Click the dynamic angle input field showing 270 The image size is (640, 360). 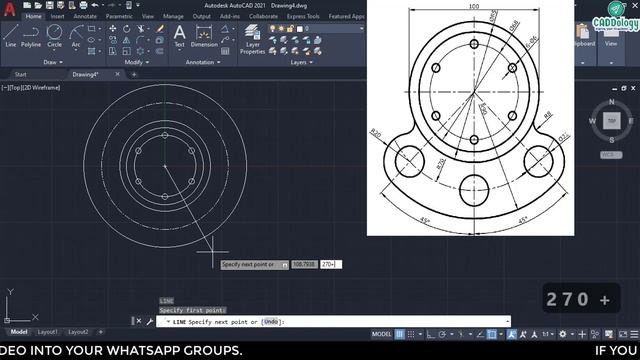pos(331,264)
